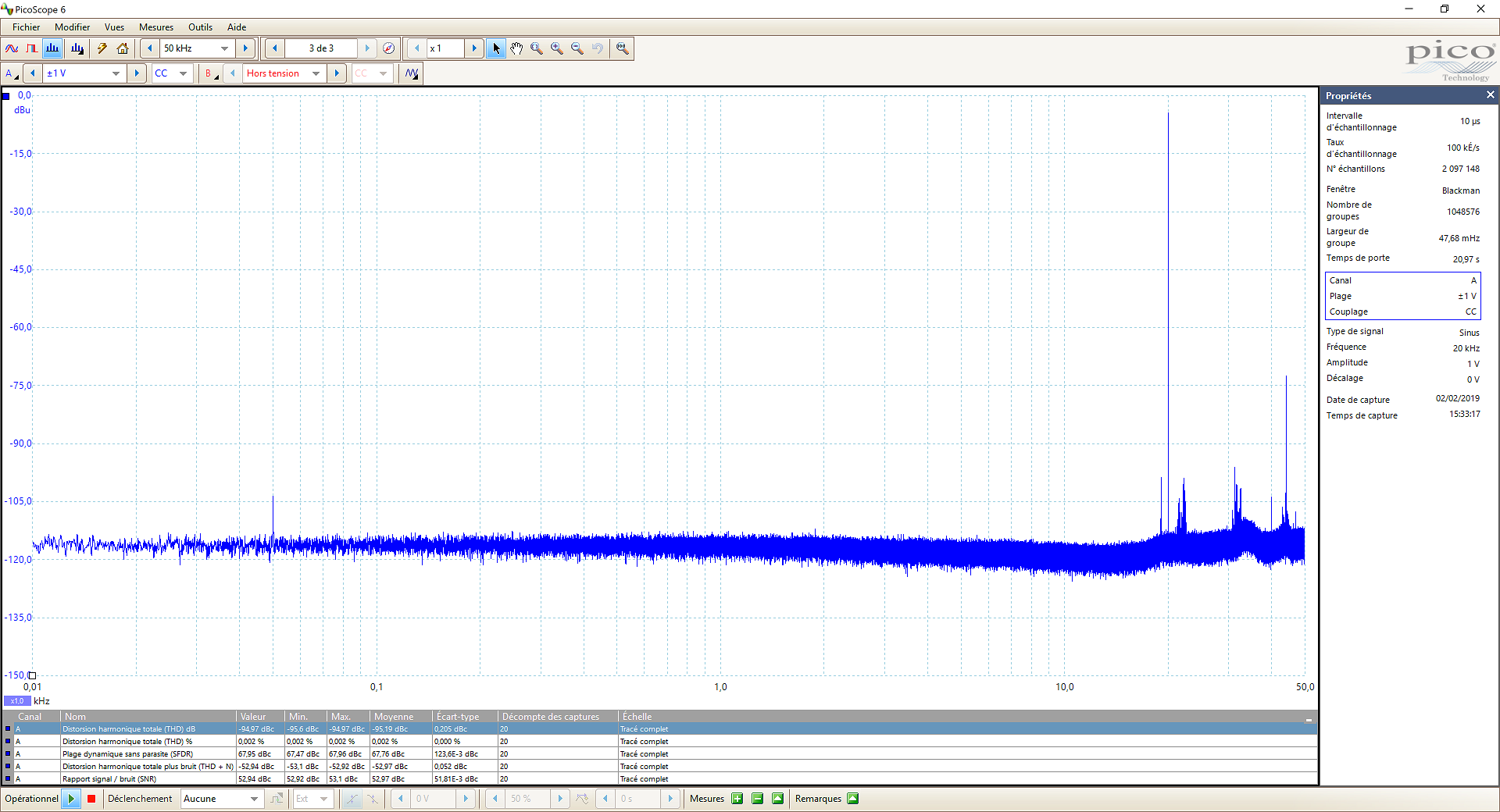Screen dimensions: 1500x812
Task: Delete measurement with green minus icon
Action: 757,799
